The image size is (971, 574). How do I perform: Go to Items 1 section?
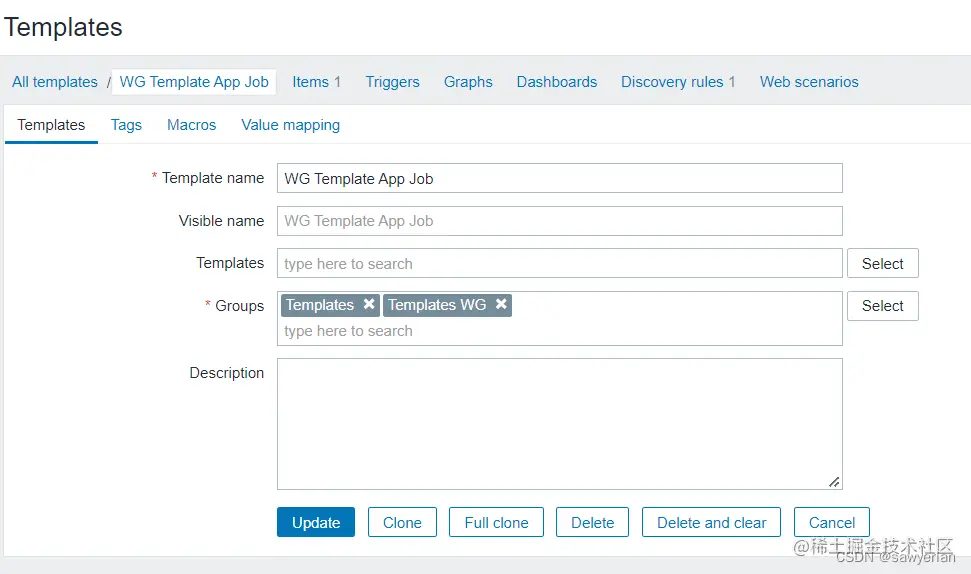(x=316, y=82)
